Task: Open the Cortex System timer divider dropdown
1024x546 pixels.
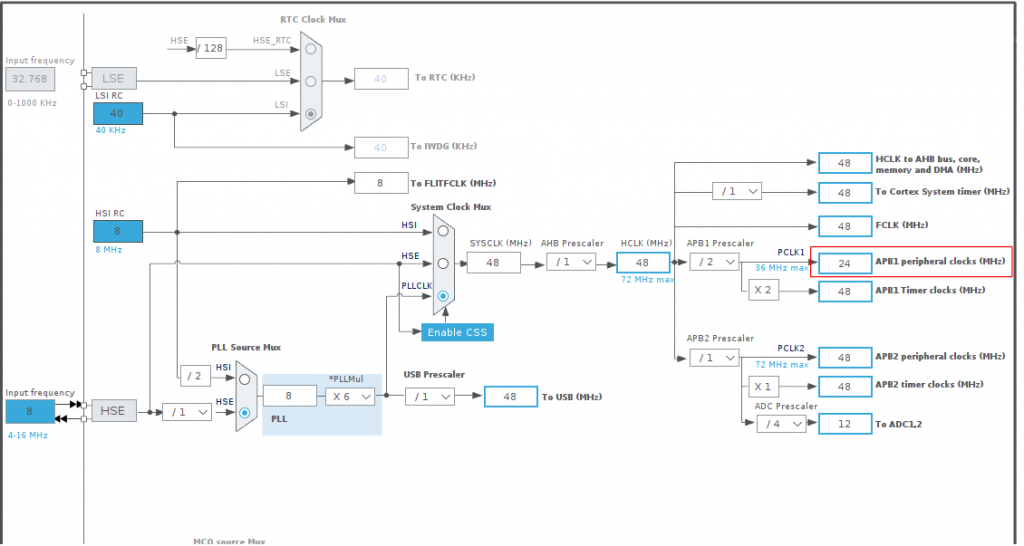Action: coord(737,191)
